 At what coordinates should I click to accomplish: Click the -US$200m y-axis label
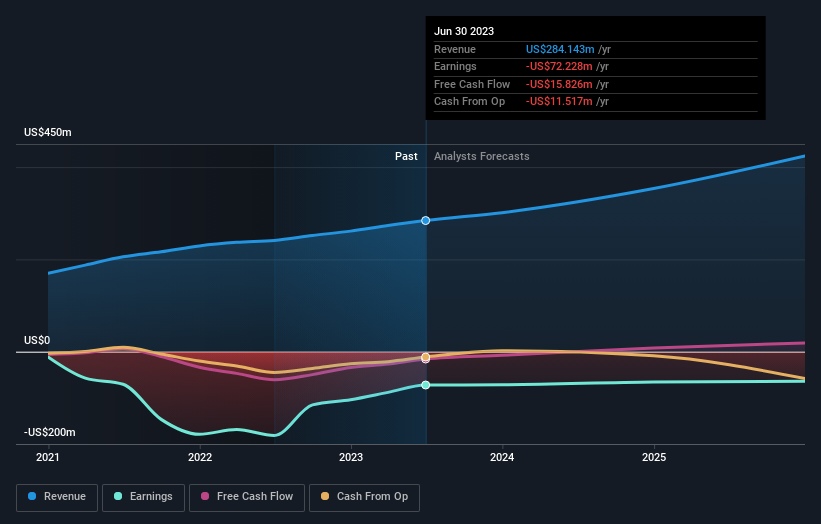pyautogui.click(x=50, y=432)
